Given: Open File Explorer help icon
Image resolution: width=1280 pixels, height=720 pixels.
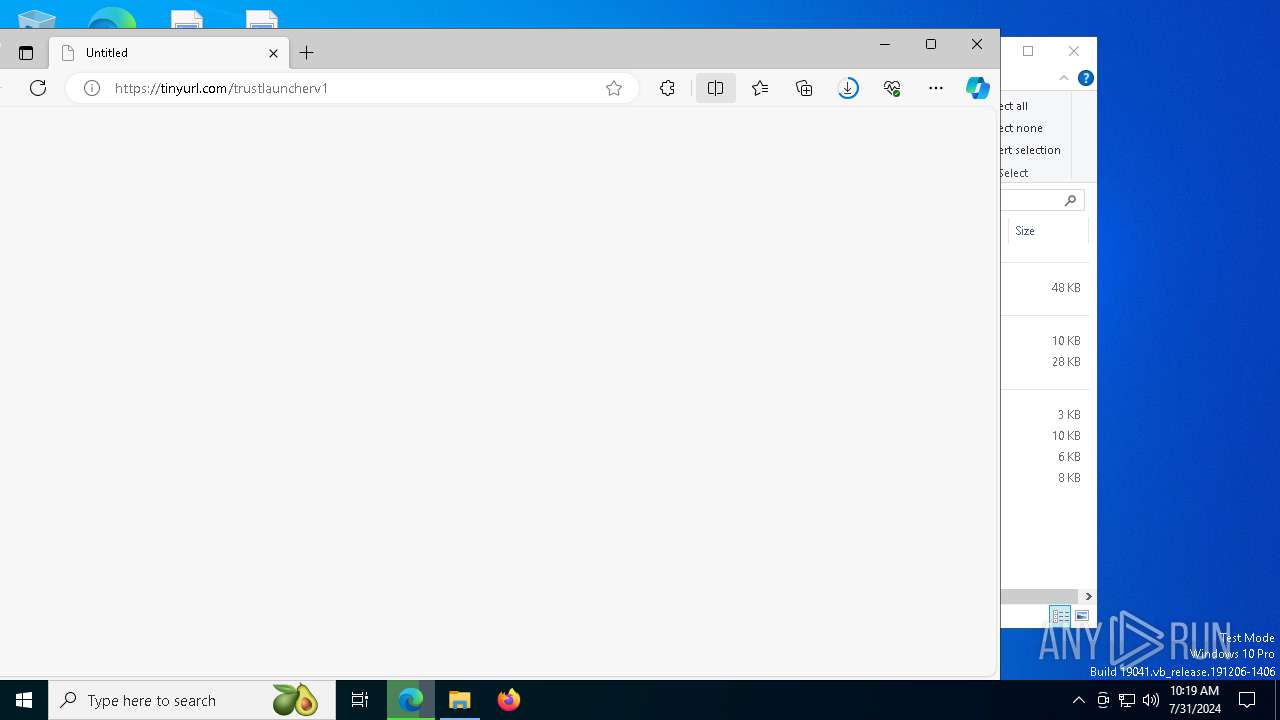Looking at the screenshot, I should pos(1086,78).
